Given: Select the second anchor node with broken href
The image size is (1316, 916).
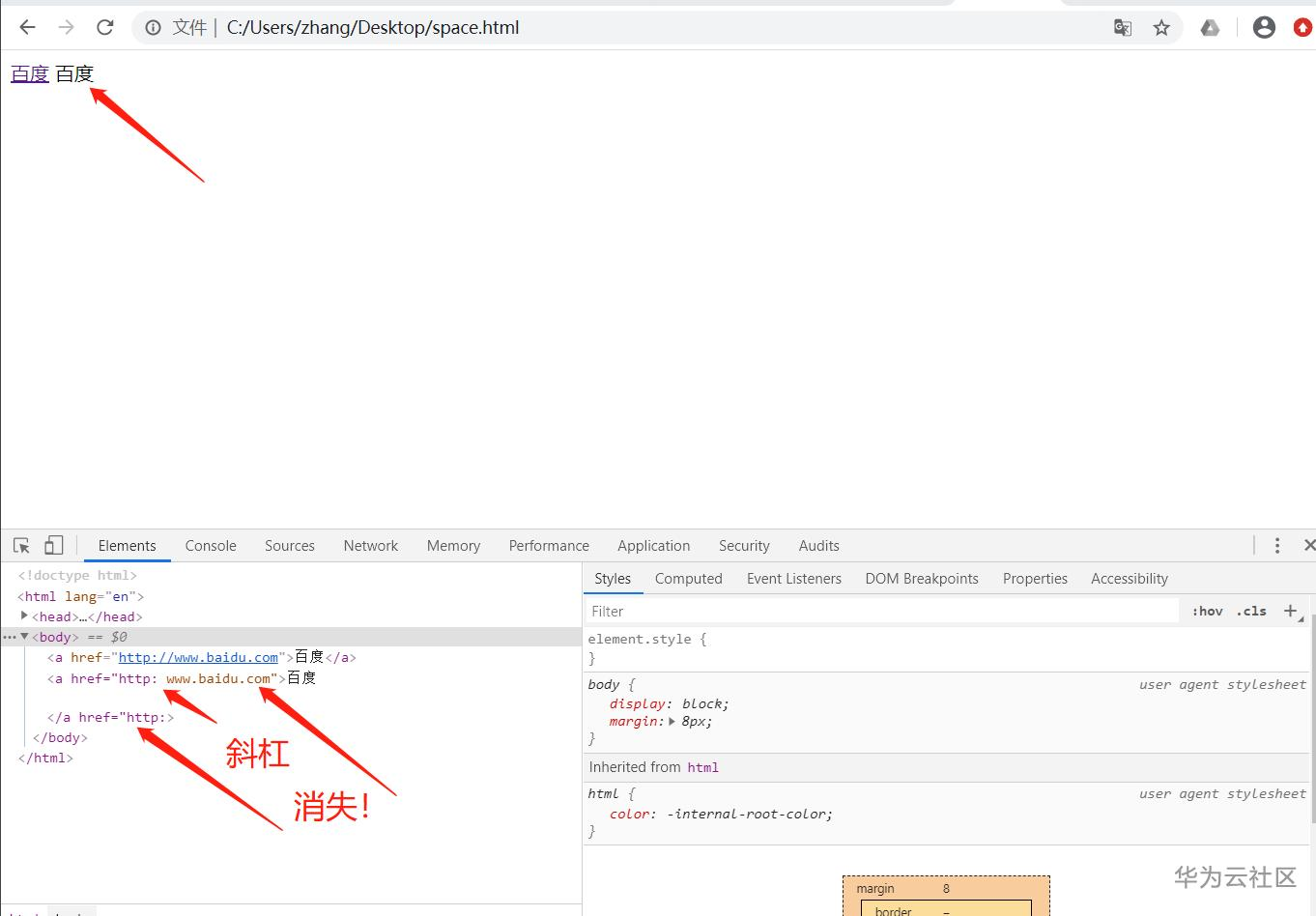Looking at the screenshot, I should coord(182,678).
